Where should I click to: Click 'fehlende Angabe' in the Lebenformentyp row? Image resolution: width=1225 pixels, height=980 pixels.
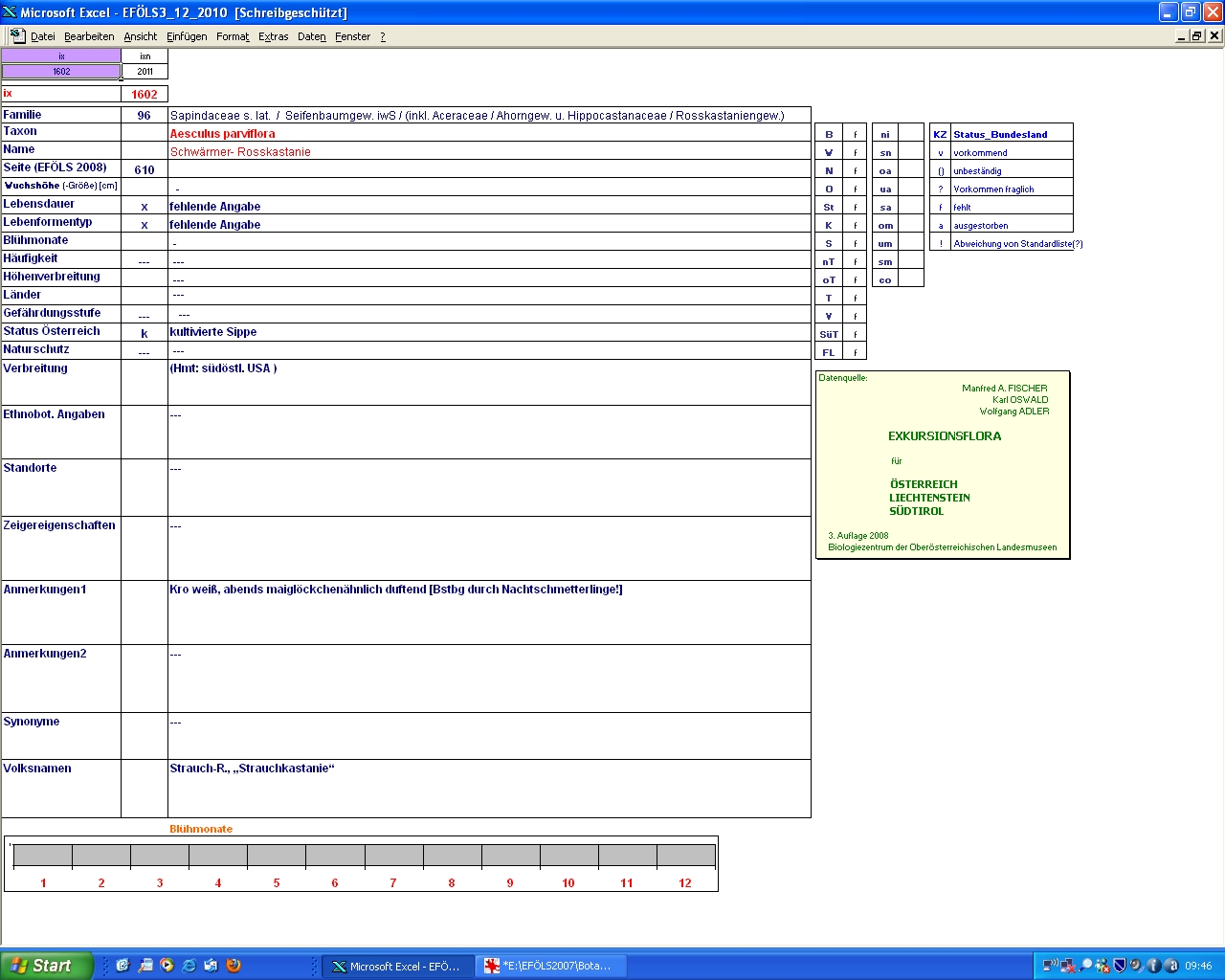(214, 225)
